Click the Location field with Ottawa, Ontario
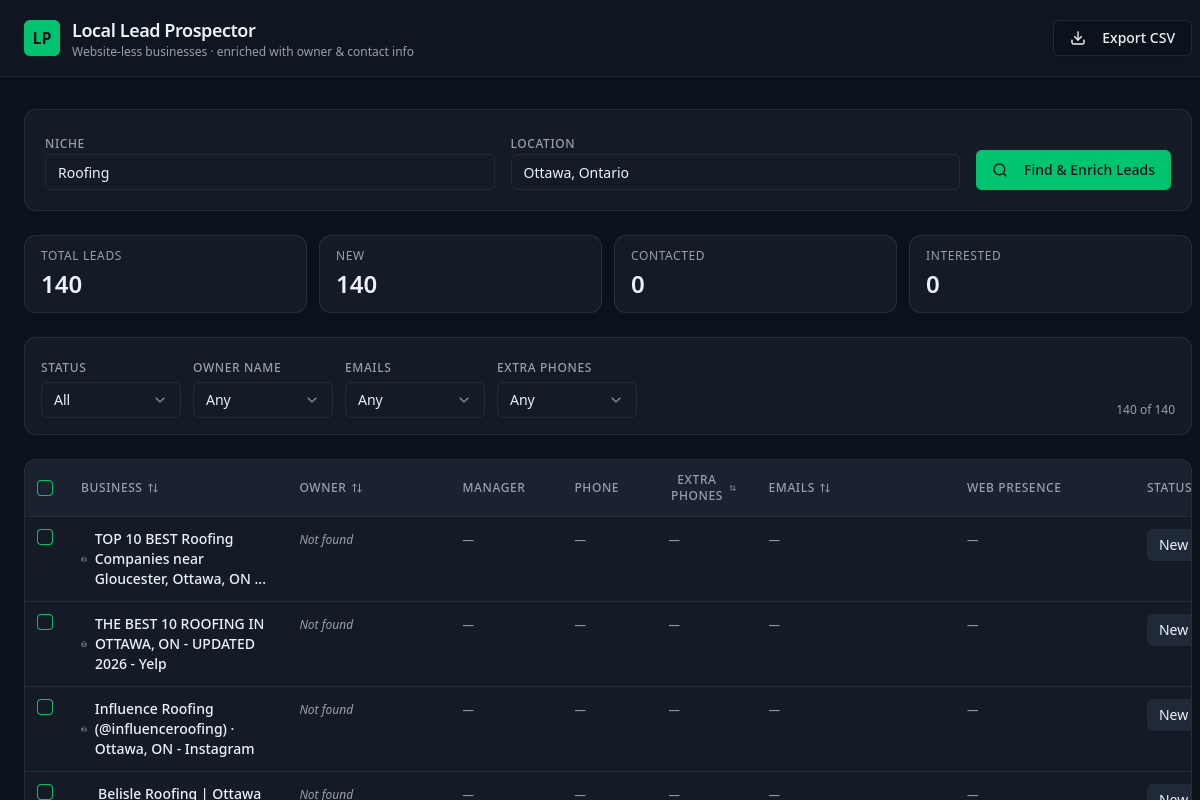1200x800 pixels. (x=735, y=172)
